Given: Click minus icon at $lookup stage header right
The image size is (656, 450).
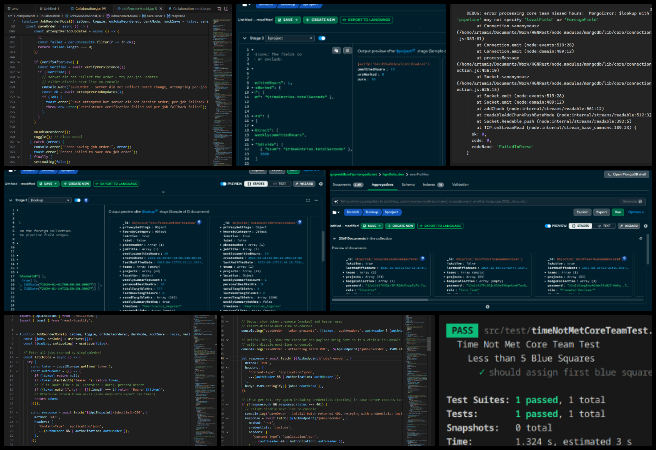Looking at the screenshot, I should pyautogui.click(x=316, y=200).
